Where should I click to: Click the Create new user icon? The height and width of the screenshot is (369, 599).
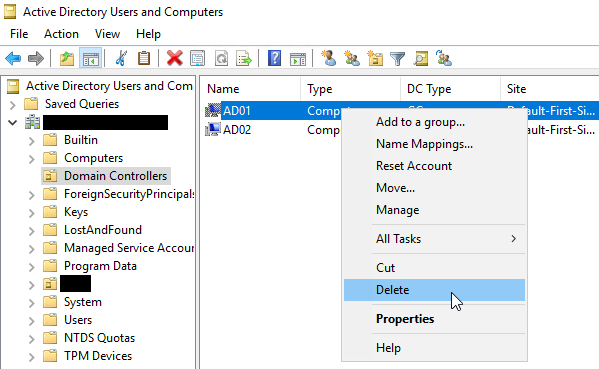329,58
